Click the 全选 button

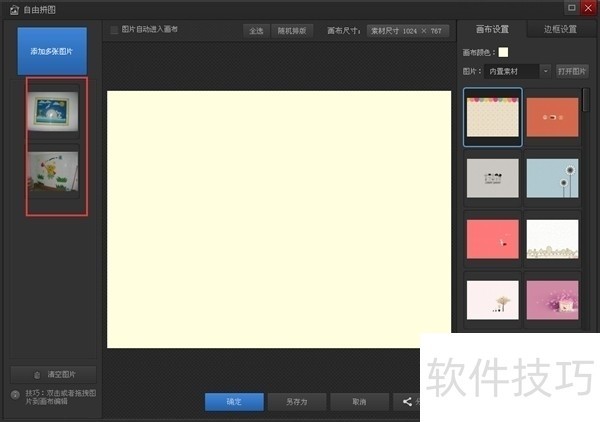tap(256, 31)
